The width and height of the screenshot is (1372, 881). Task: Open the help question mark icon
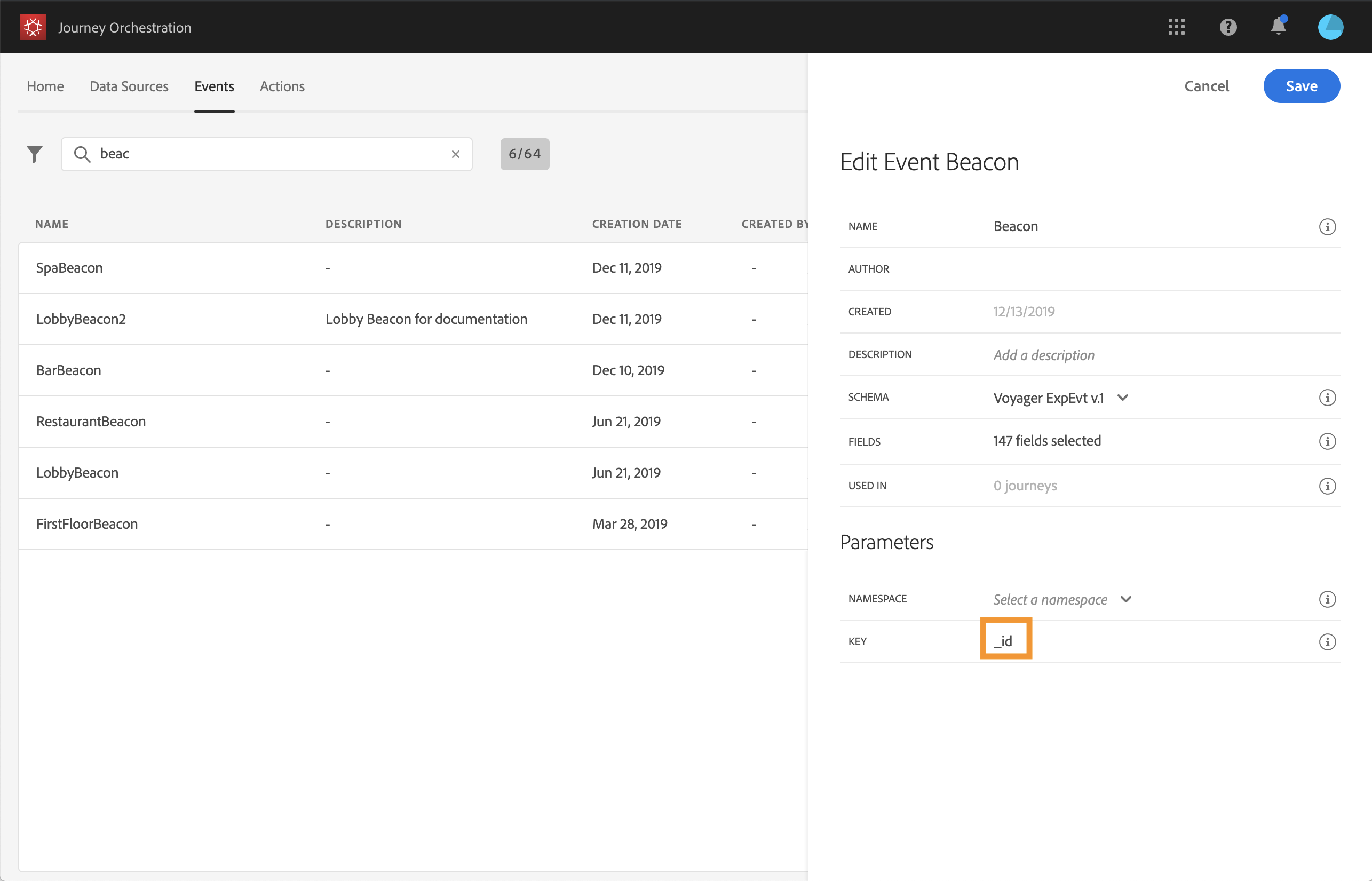[x=1228, y=27]
